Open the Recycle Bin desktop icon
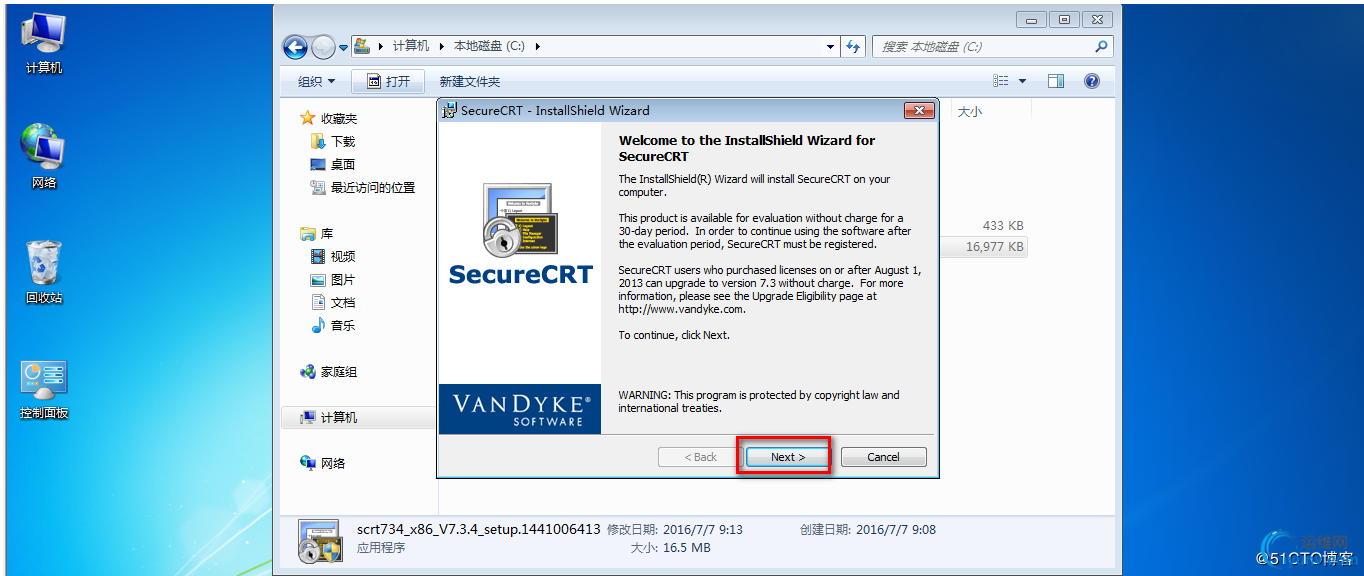This screenshot has width=1364, height=576. [43, 272]
